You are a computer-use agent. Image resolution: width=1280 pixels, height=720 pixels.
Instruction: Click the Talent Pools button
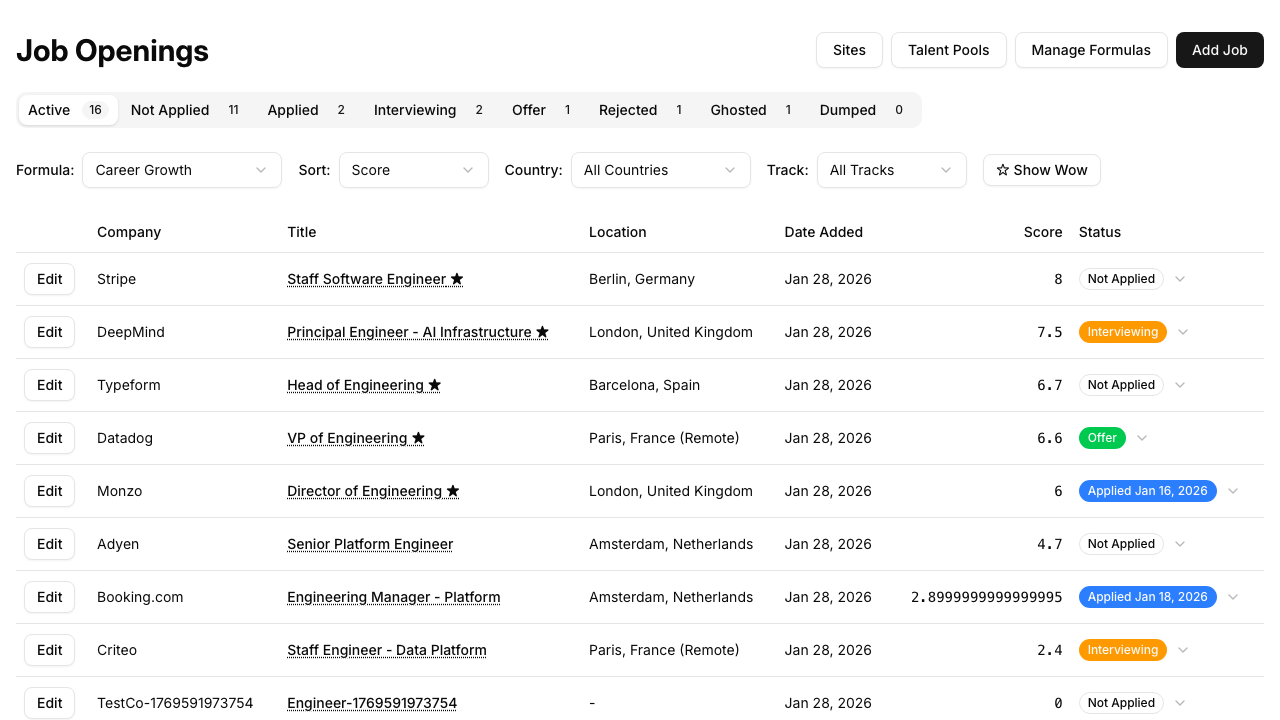[x=948, y=50]
